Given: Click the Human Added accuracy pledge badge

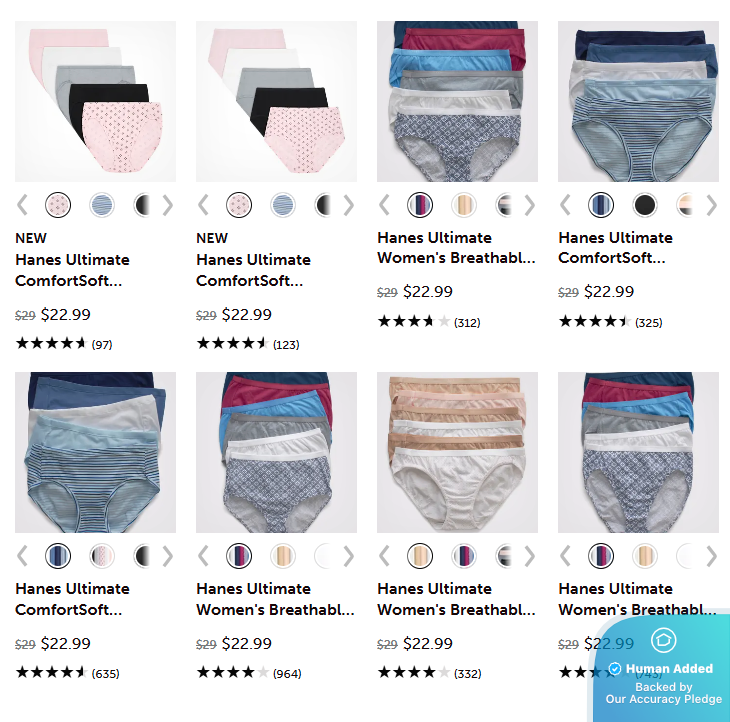Looking at the screenshot, I should [661, 669].
